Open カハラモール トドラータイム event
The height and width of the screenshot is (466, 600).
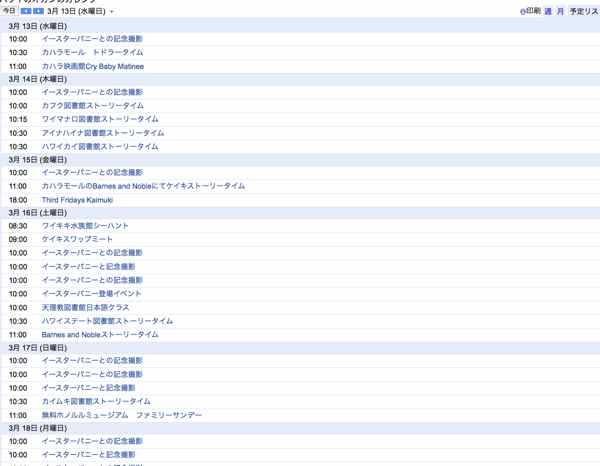coord(92,52)
